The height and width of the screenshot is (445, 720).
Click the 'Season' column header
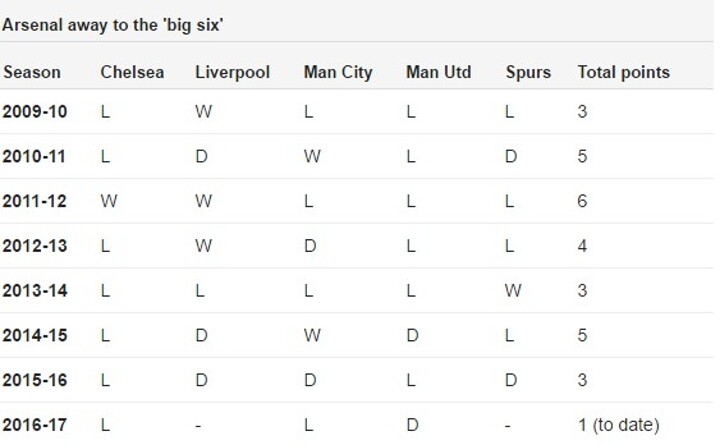(32, 73)
